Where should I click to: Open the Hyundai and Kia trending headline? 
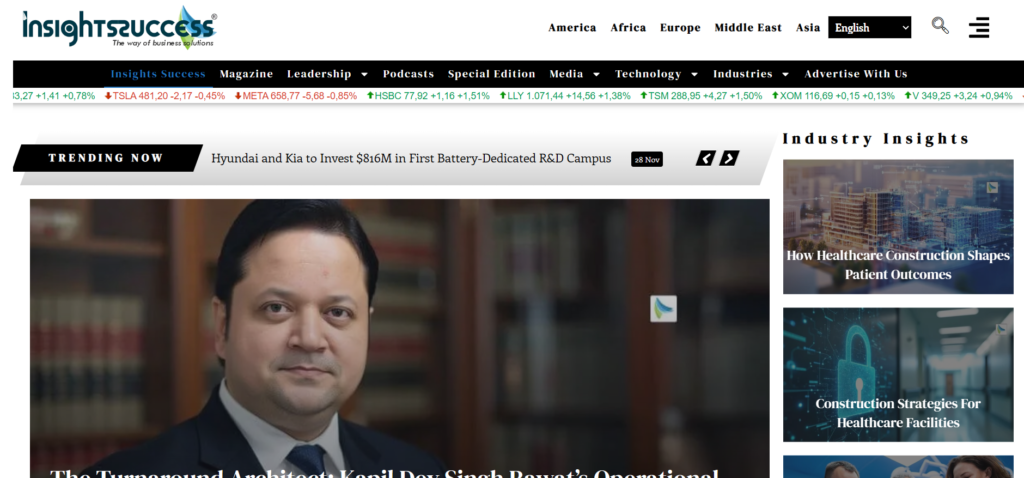tap(411, 158)
